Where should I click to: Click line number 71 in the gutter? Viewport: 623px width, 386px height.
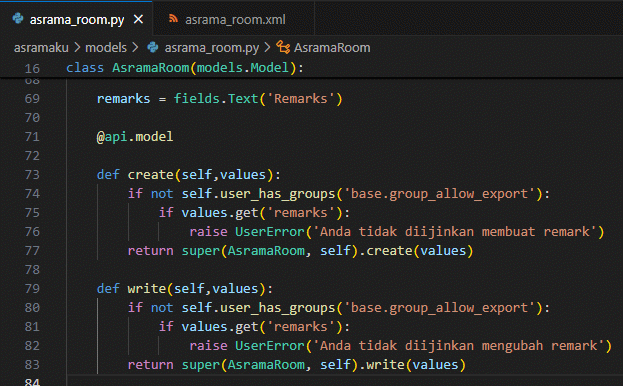[32, 137]
